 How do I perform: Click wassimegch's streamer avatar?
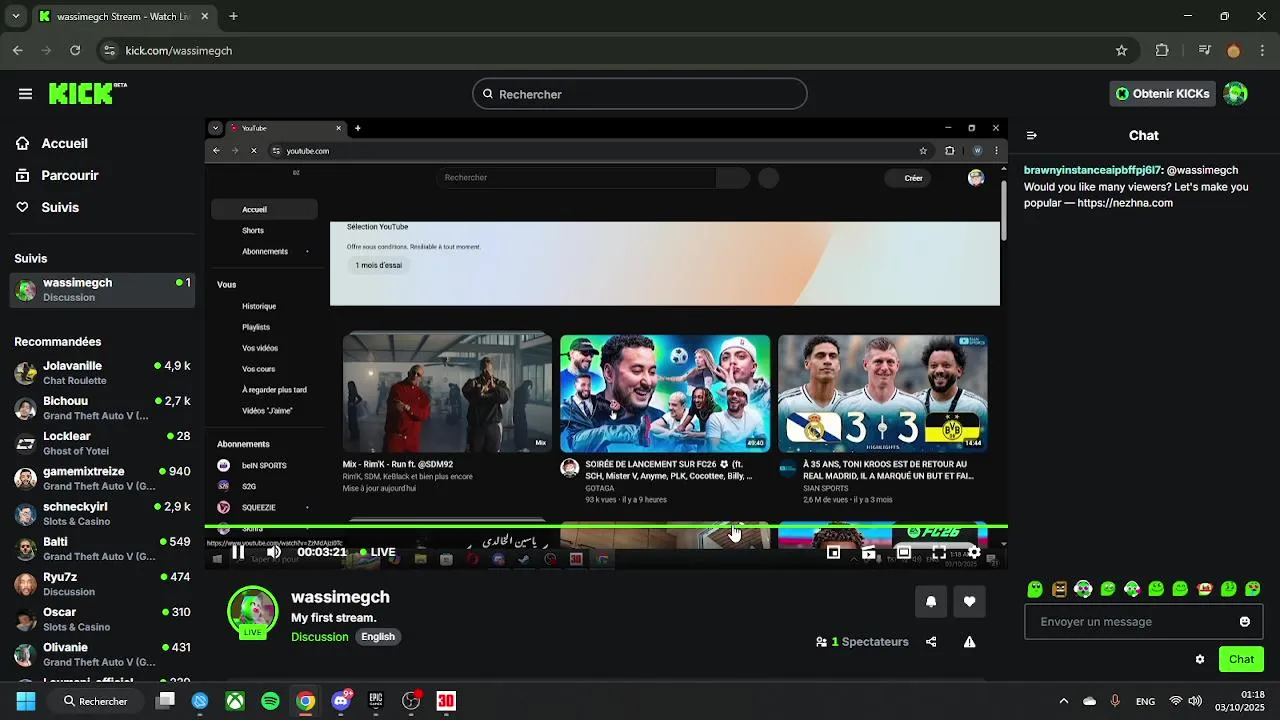point(252,609)
